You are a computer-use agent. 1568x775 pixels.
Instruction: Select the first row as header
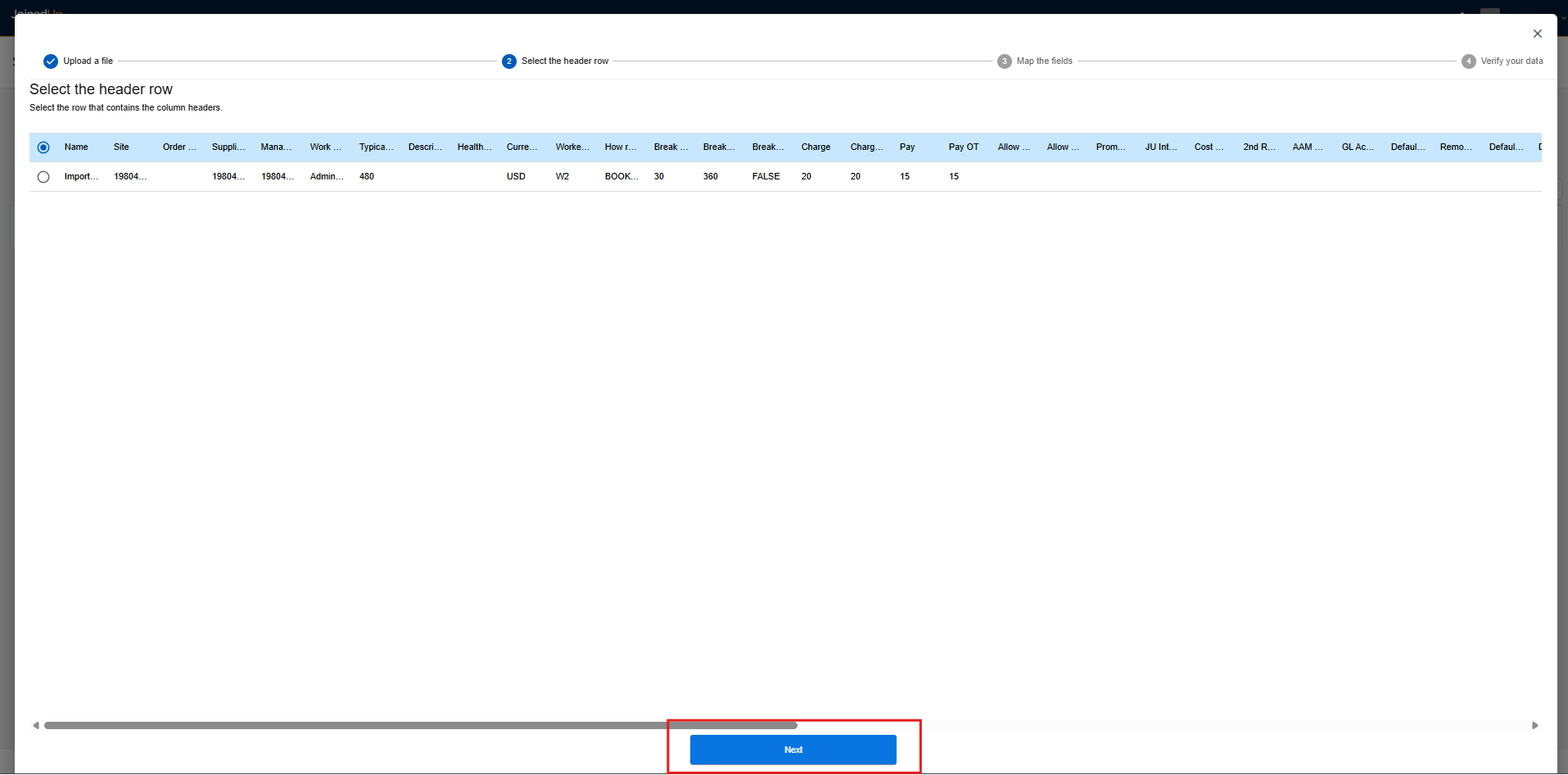point(43,147)
